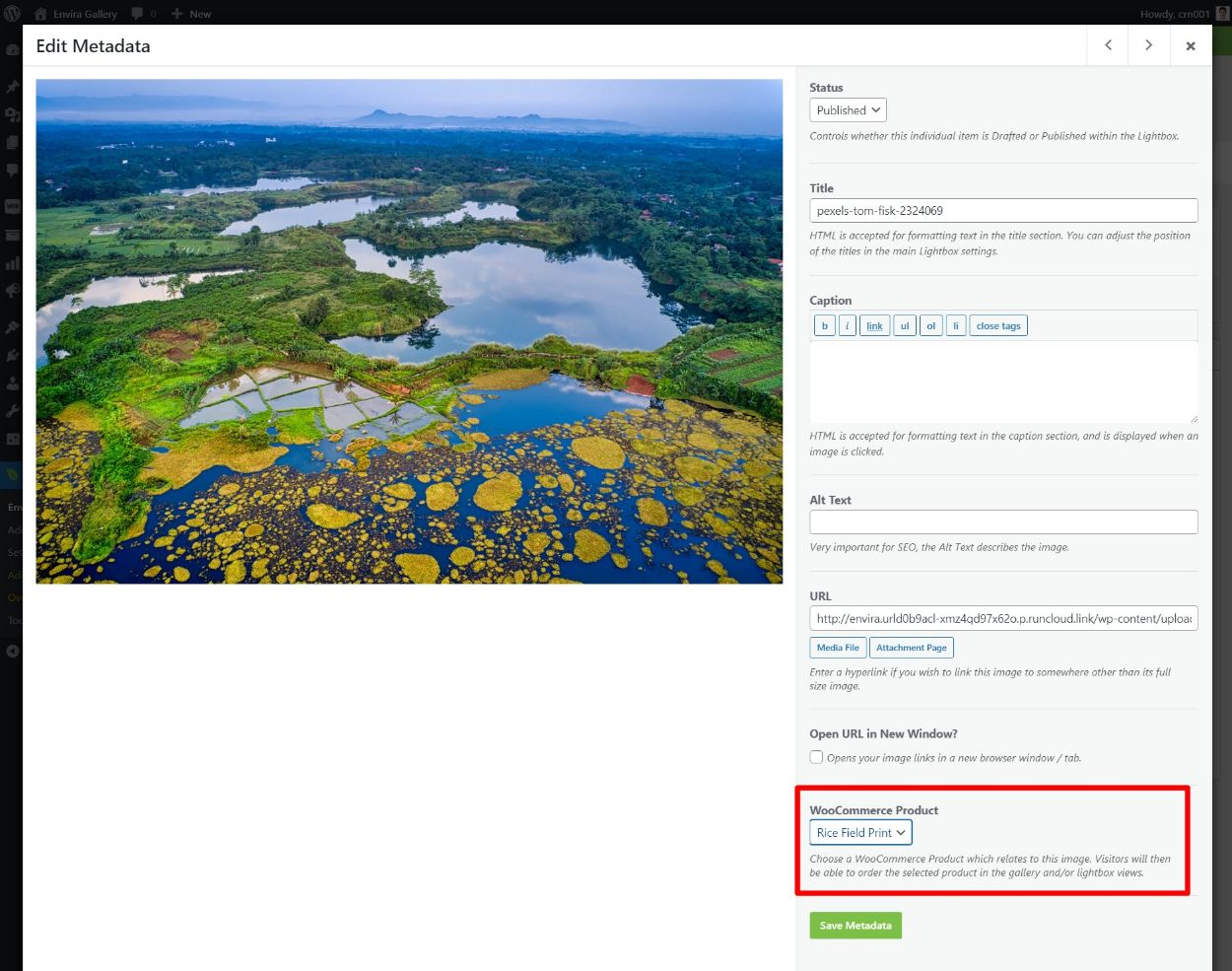Click into the Alt Text field

point(1003,521)
